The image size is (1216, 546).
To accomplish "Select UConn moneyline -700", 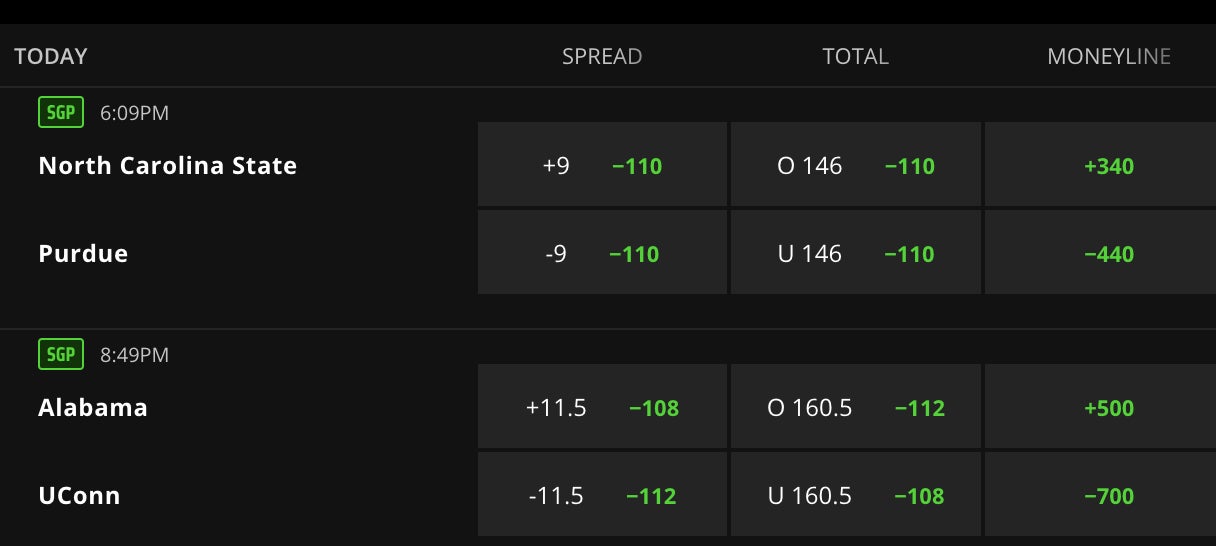I will click(x=1108, y=495).
